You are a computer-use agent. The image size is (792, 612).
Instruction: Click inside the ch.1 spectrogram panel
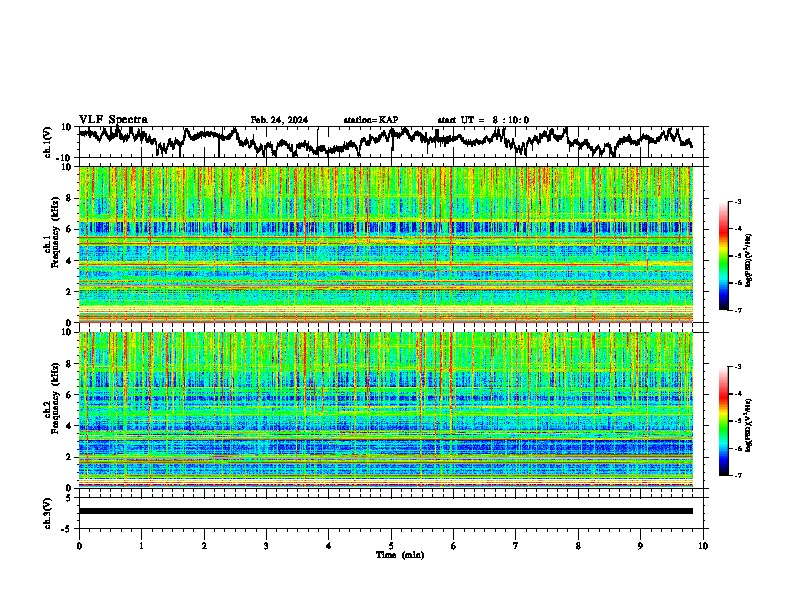point(386,244)
